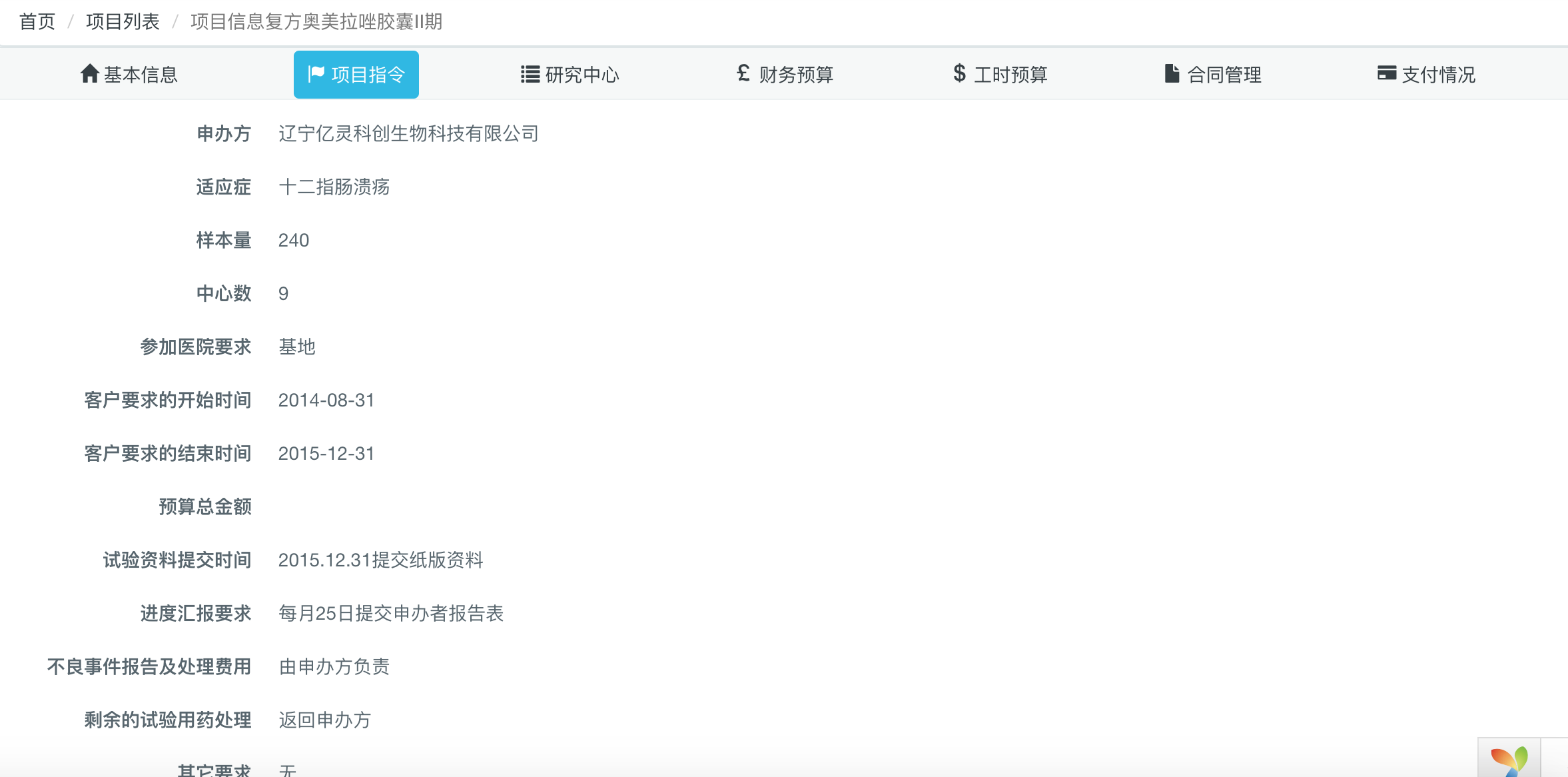The image size is (1568, 777).
Task: Click text 2015.12.31提交纸版资料
Action: (x=381, y=560)
